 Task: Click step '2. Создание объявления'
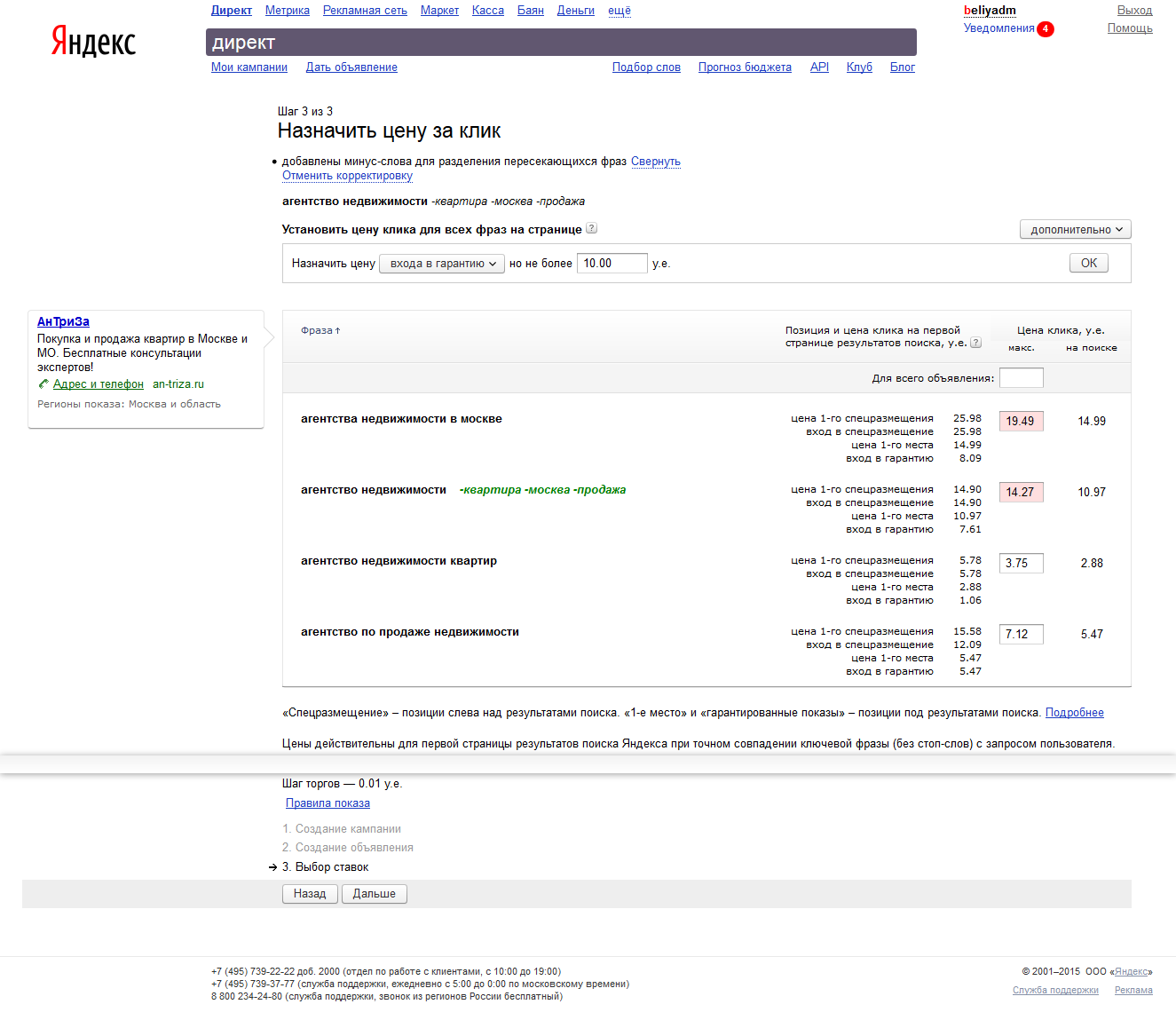click(348, 848)
